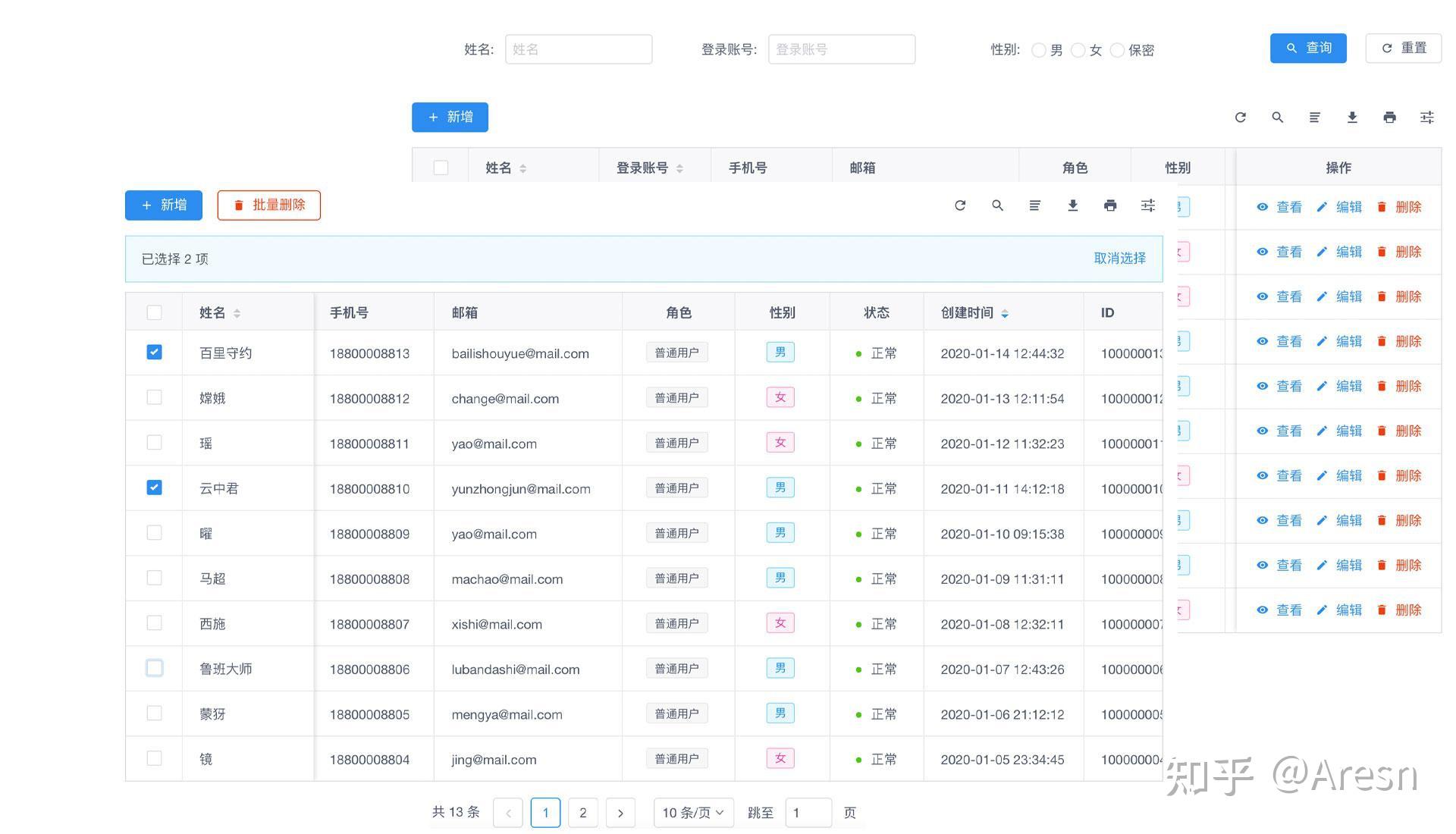Click 取消选择 to deselect rows

1119,258
